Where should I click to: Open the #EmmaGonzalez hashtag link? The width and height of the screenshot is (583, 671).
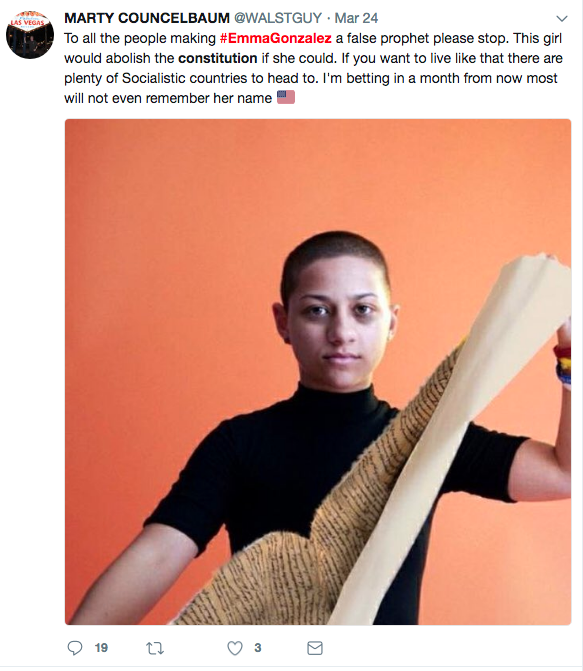click(x=276, y=39)
